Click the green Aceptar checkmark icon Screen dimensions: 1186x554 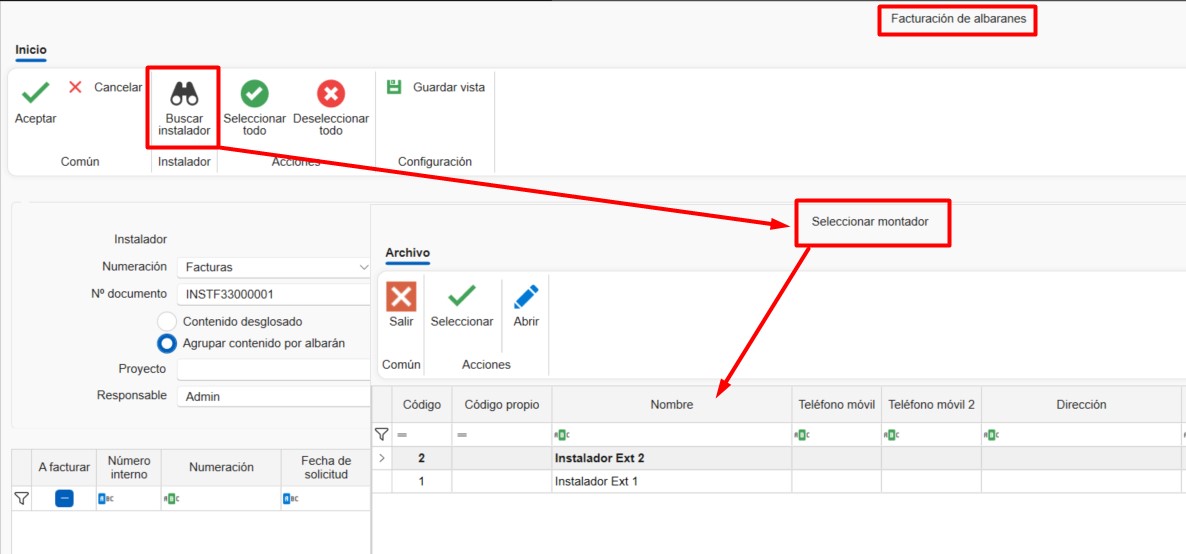pyautogui.click(x=35, y=93)
